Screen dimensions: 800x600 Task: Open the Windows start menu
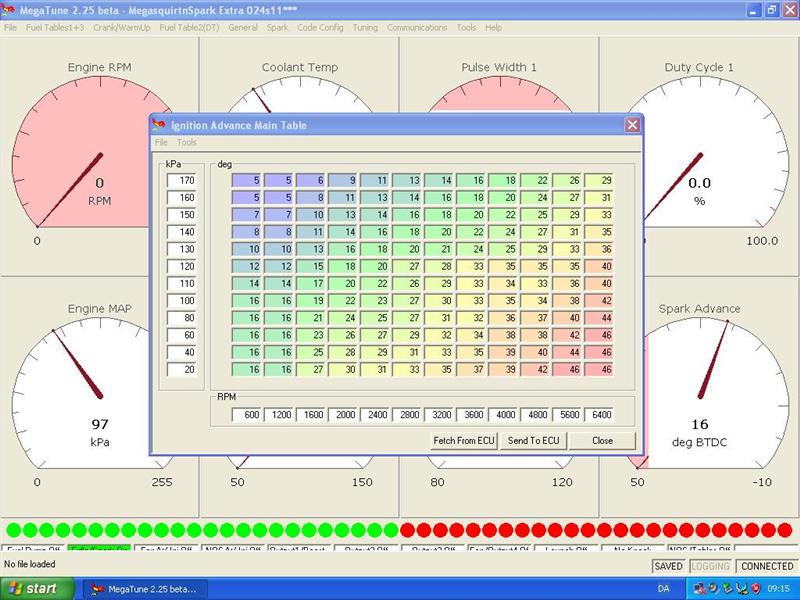click(36, 589)
